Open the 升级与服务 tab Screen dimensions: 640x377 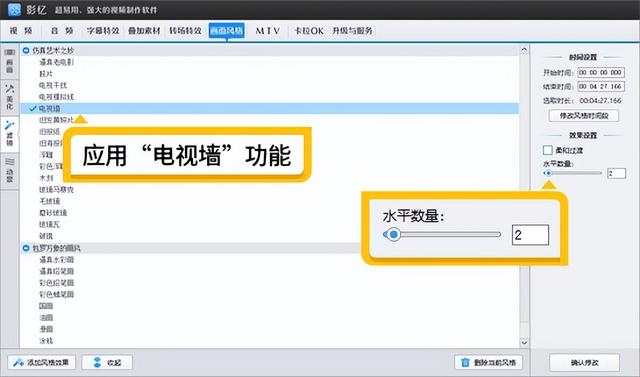pyautogui.click(x=352, y=31)
